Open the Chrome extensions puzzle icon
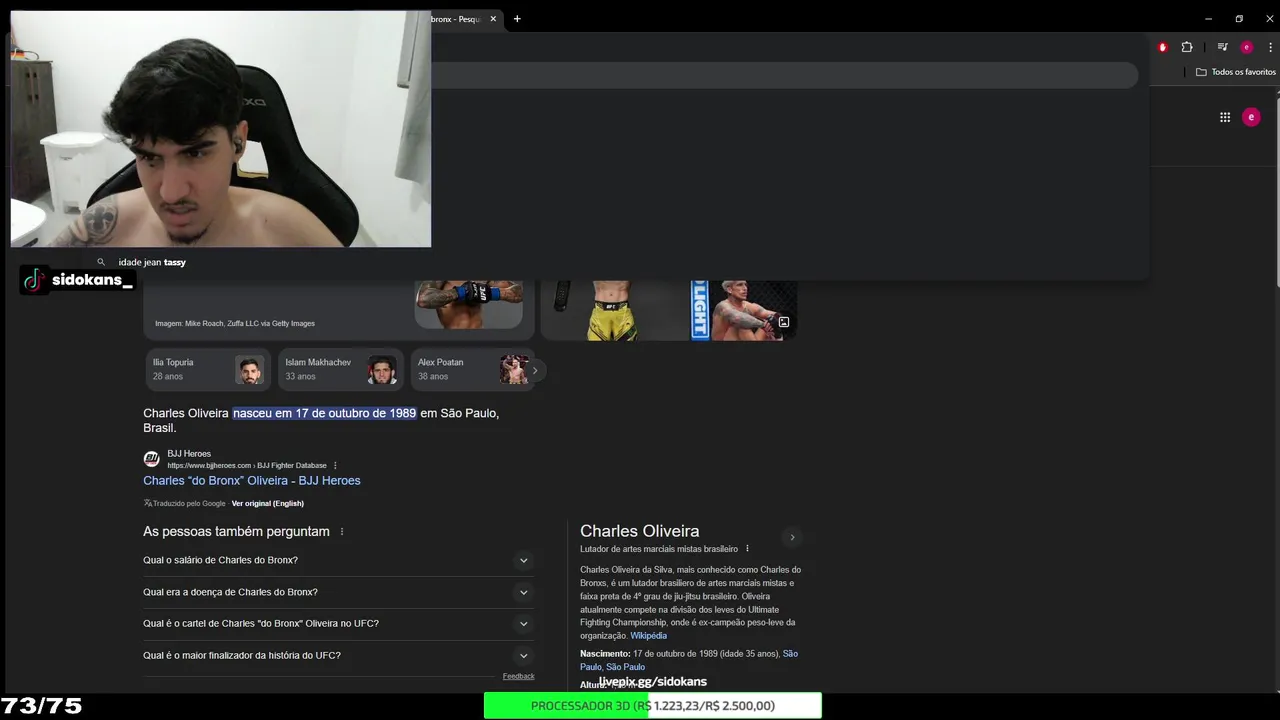Viewport: 1280px width, 720px height. pos(1187,47)
